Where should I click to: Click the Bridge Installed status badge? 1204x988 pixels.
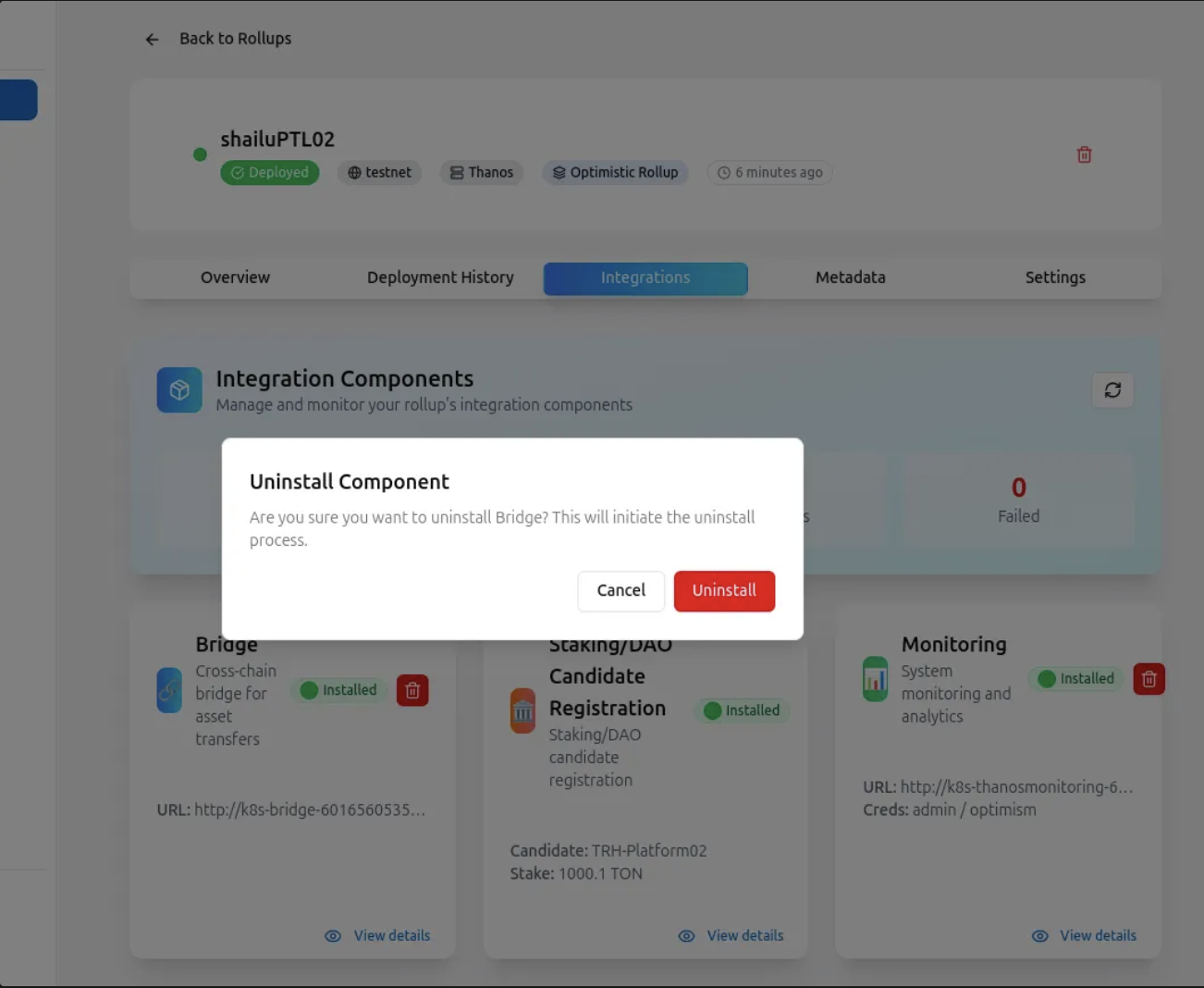point(339,690)
